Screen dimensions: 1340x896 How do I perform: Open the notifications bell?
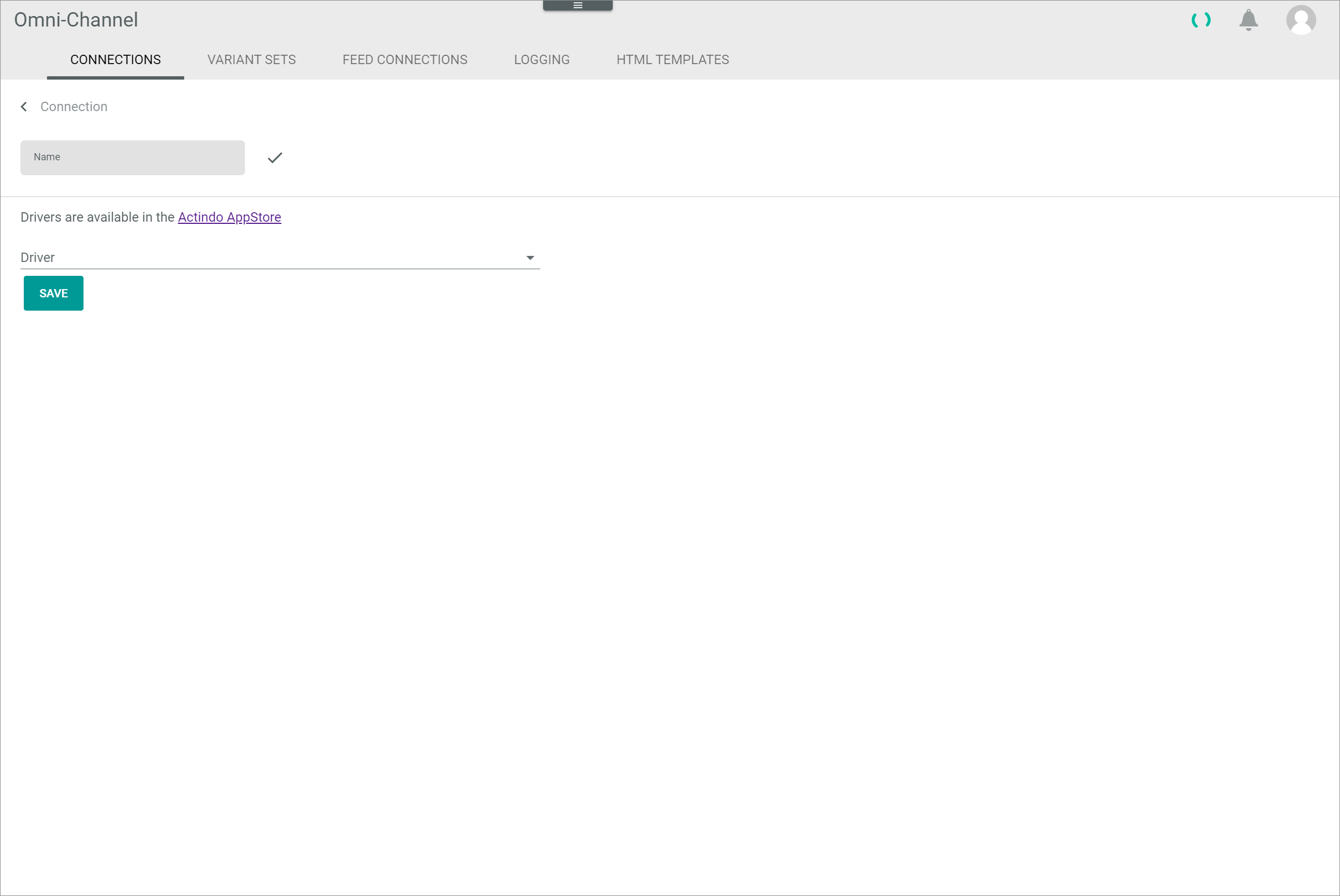tap(1249, 20)
